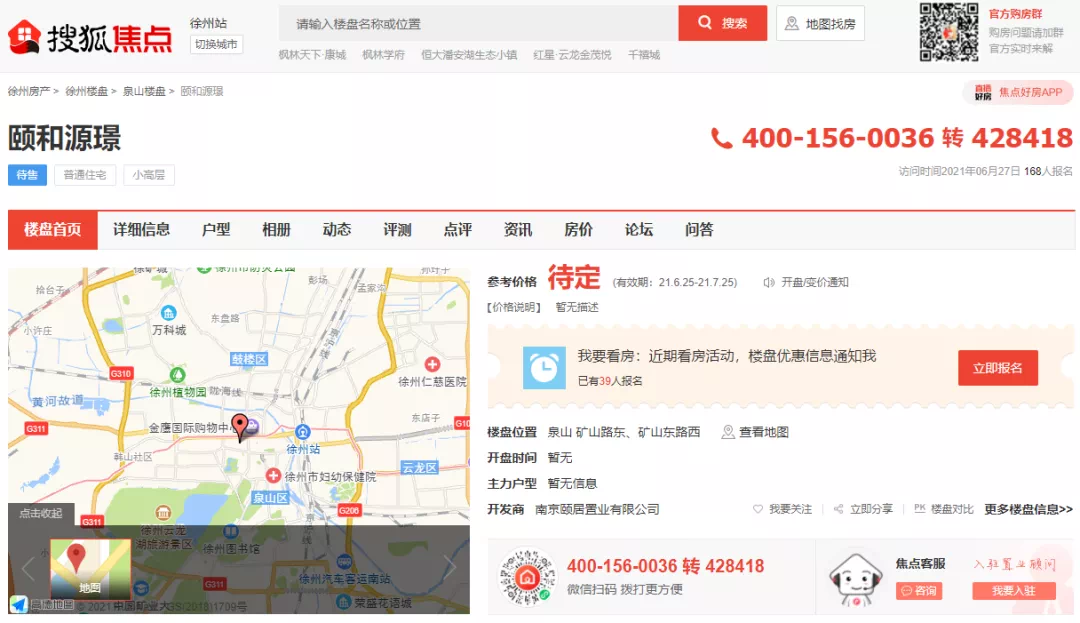The height and width of the screenshot is (623, 1080).
Task: Click the 立即分享 link
Action: click(x=871, y=509)
